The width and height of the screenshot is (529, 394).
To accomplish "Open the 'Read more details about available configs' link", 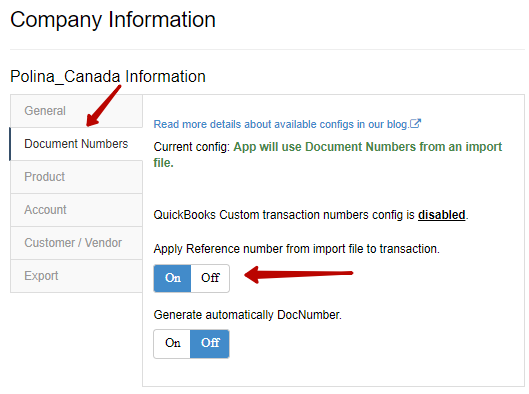I will click(281, 124).
